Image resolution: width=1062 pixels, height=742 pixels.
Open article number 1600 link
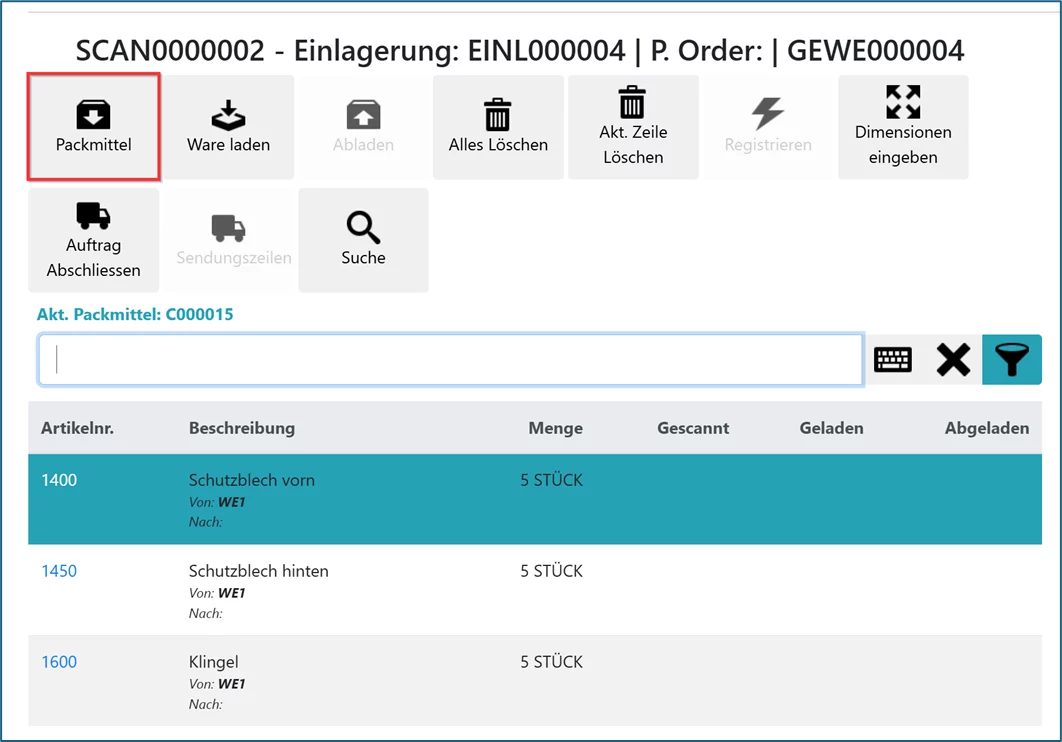pyautogui.click(x=59, y=662)
